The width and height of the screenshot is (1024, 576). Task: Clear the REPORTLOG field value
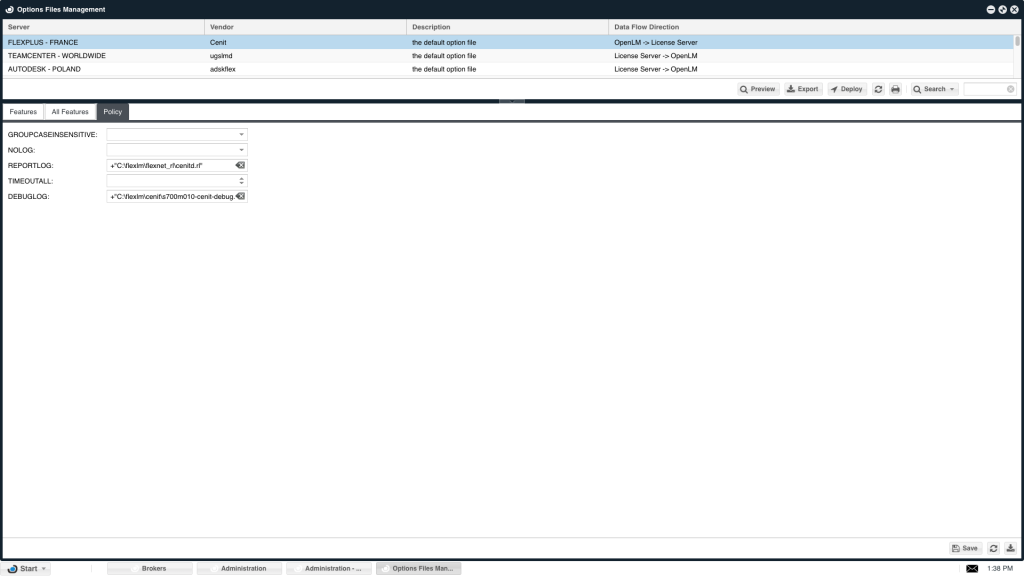pyautogui.click(x=240, y=165)
